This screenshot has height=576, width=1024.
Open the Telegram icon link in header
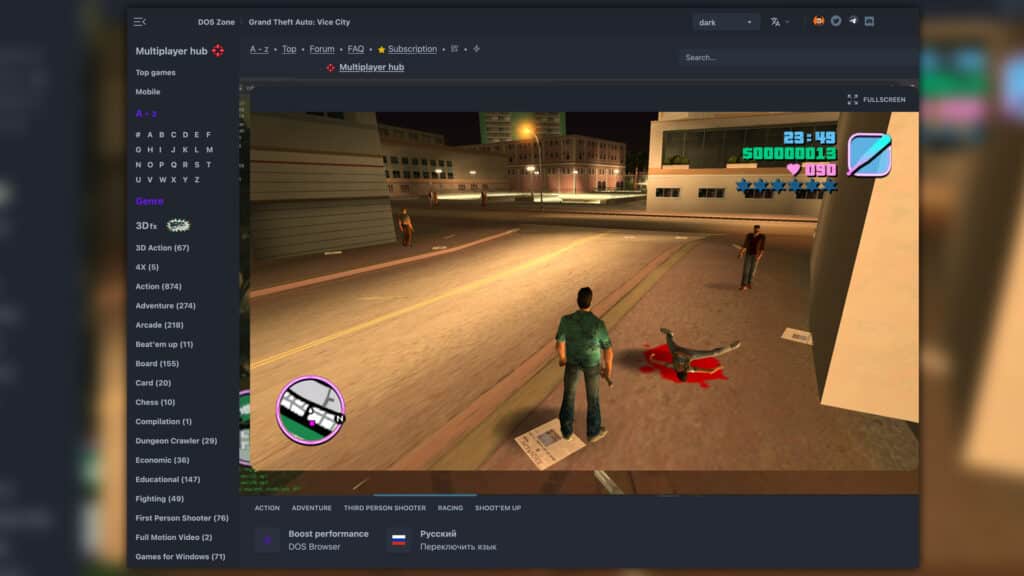[x=852, y=21]
